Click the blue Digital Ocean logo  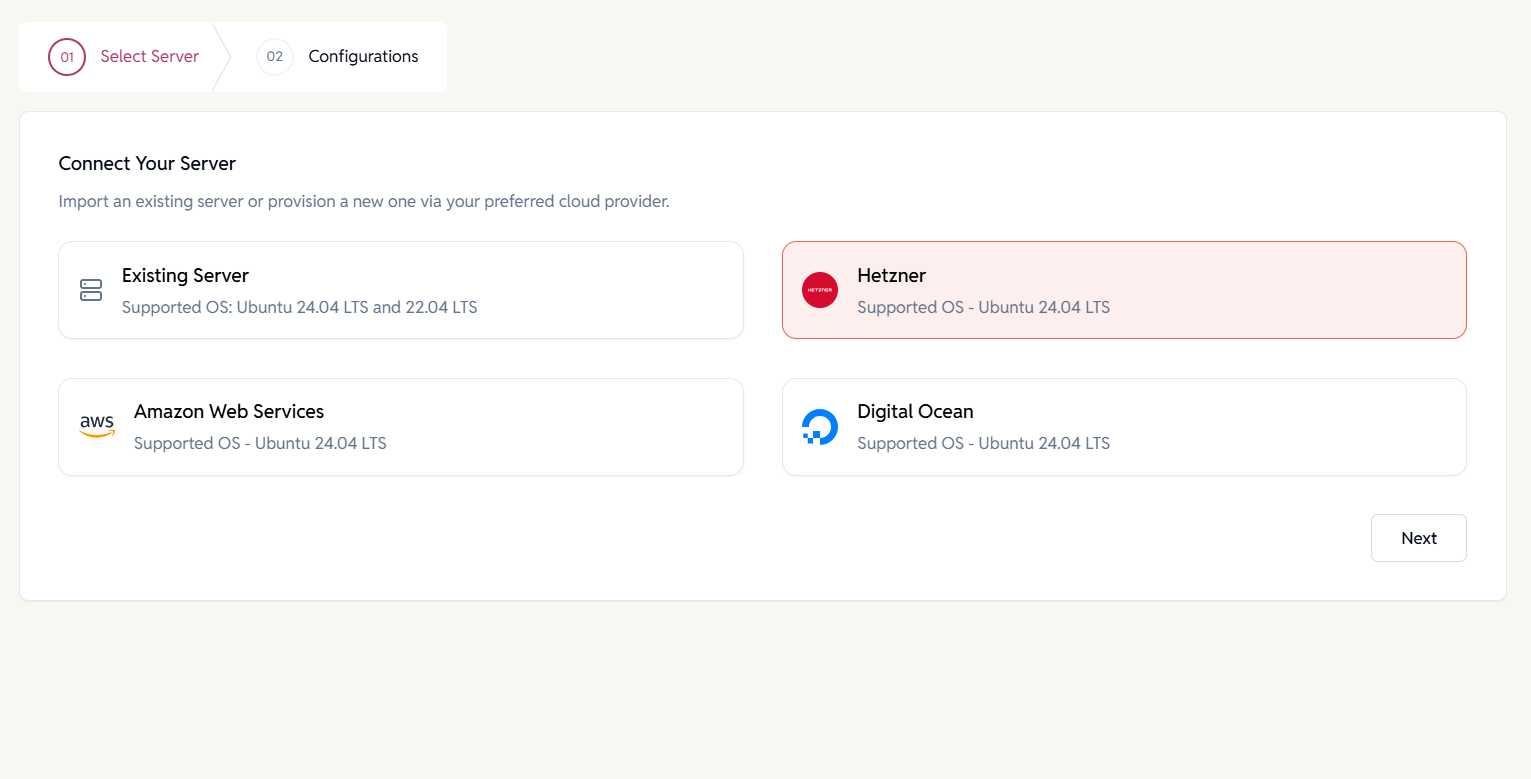(x=819, y=426)
